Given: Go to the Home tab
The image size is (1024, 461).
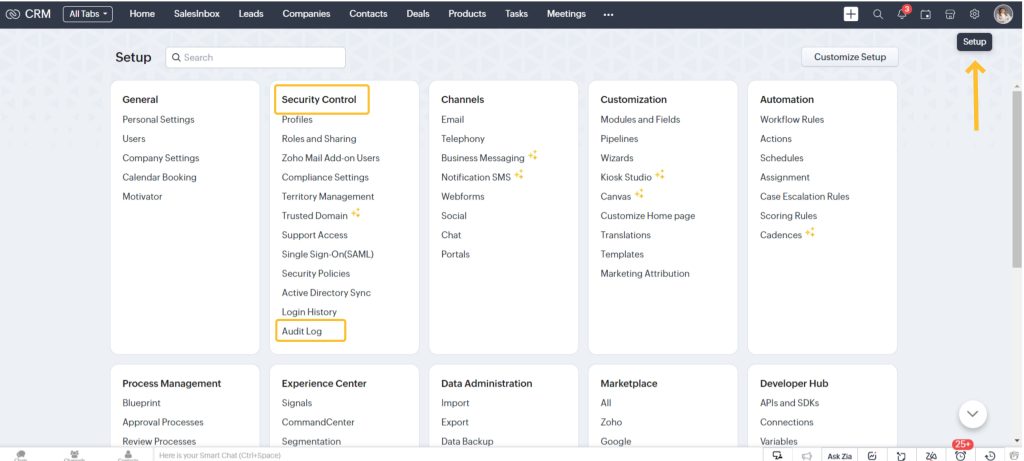Looking at the screenshot, I should coord(142,14).
